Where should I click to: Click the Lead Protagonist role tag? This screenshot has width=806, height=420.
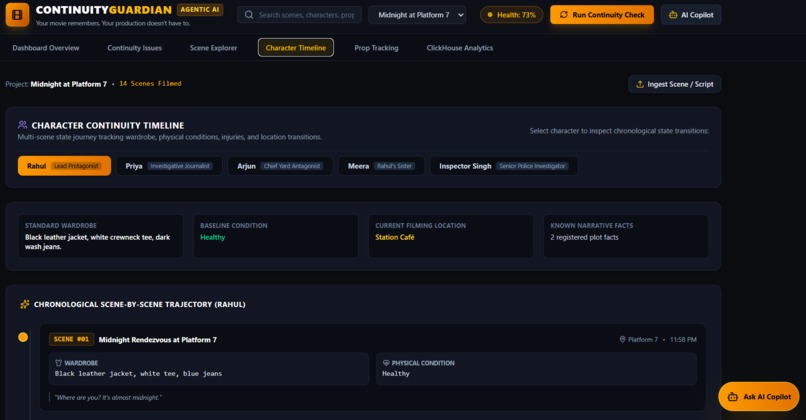(x=76, y=166)
